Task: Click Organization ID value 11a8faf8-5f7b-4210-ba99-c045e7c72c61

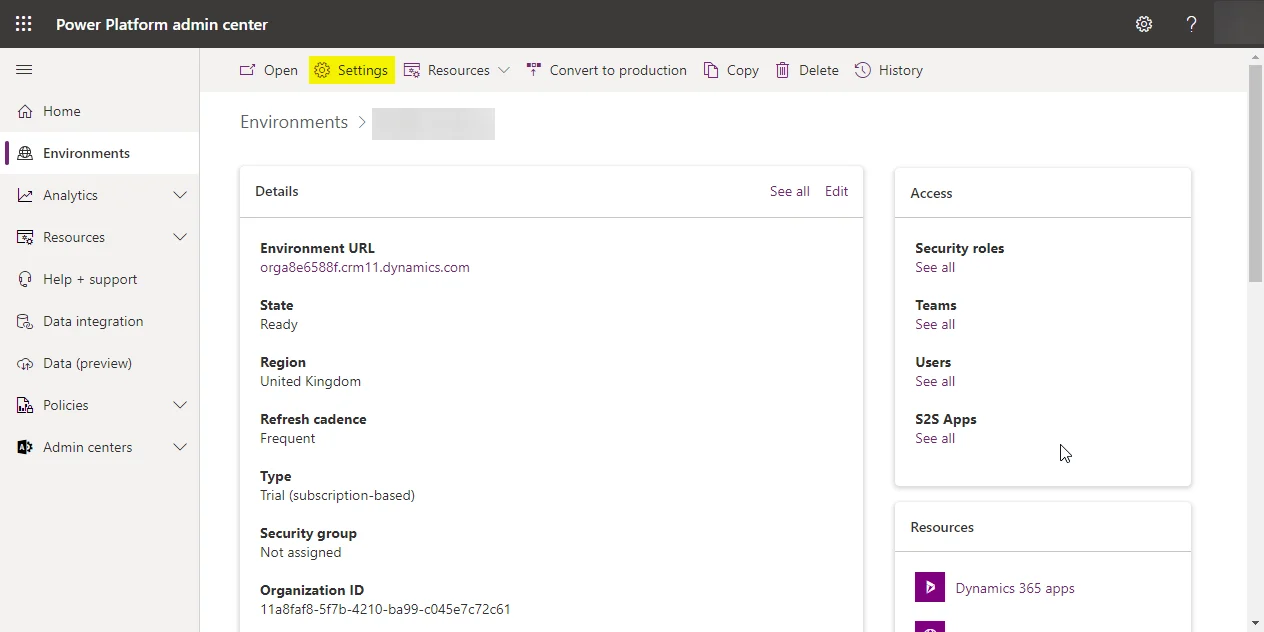Action: pos(385,609)
